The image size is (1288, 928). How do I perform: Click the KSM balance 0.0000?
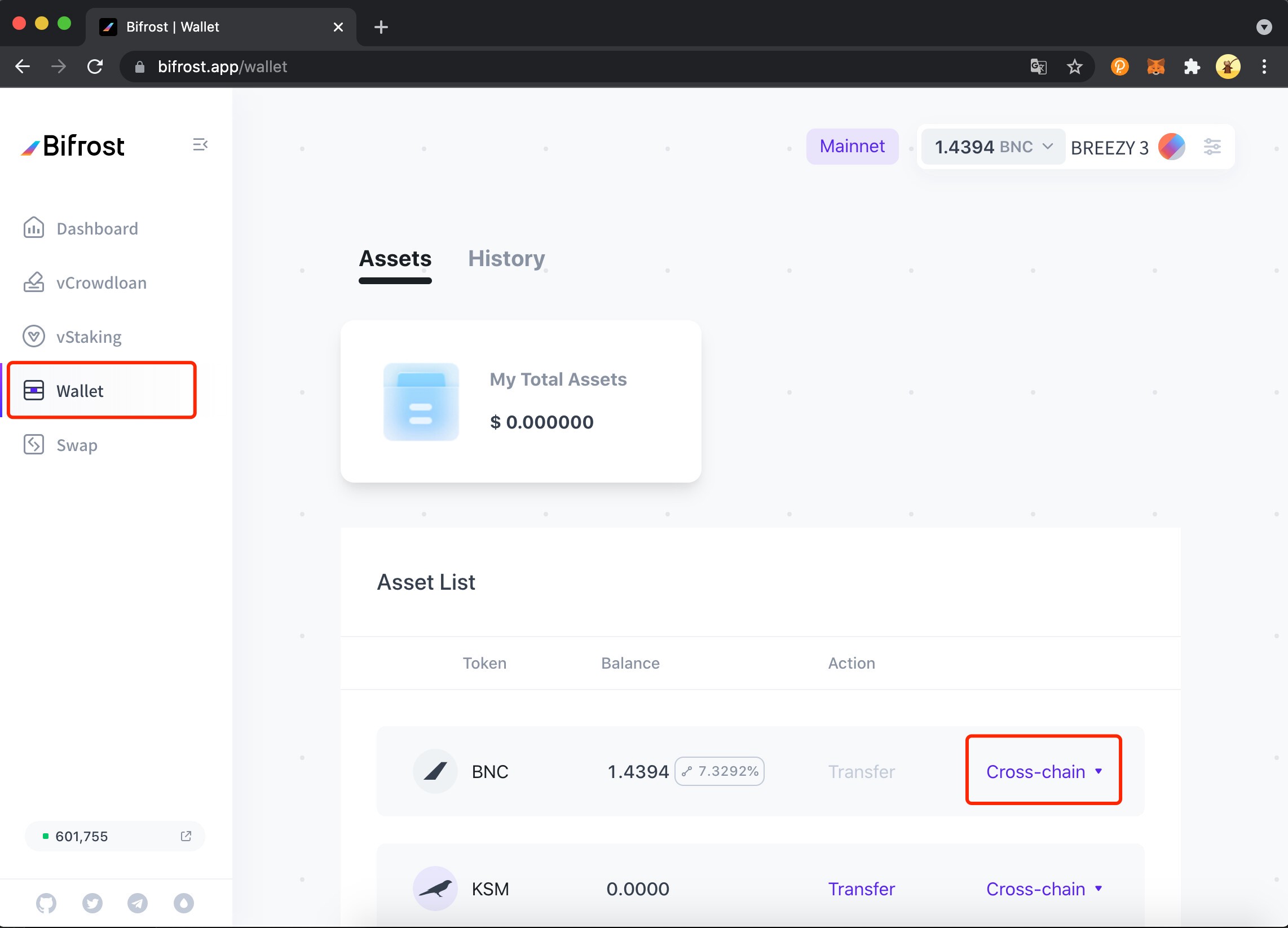click(638, 889)
